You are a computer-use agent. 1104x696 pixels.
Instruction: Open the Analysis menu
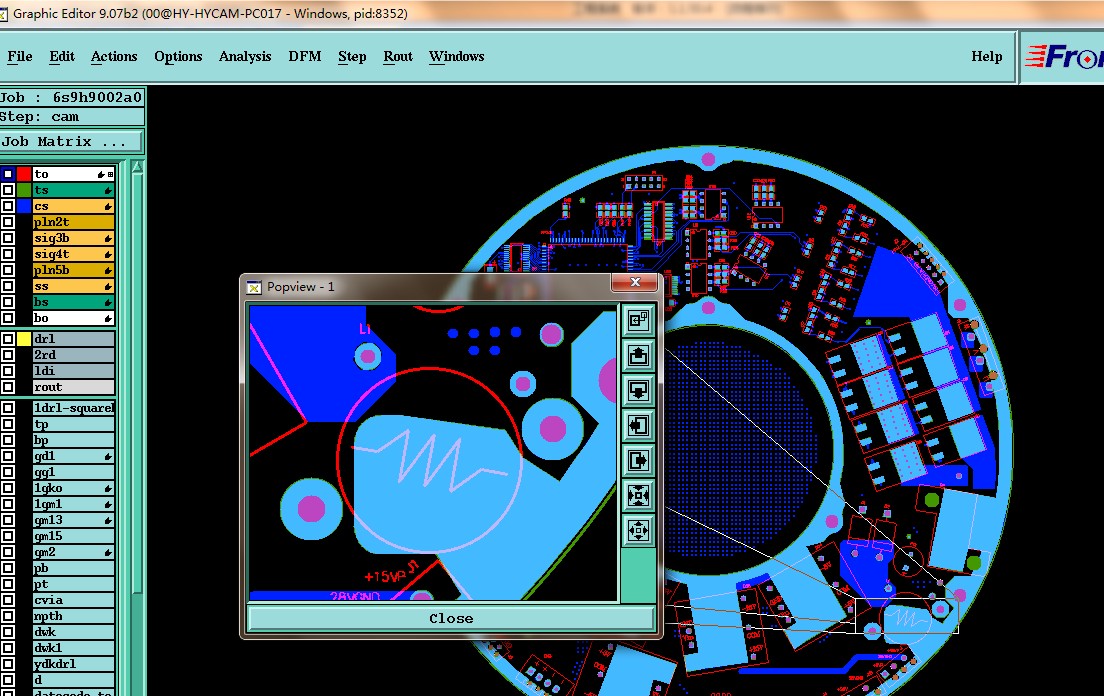[245, 56]
